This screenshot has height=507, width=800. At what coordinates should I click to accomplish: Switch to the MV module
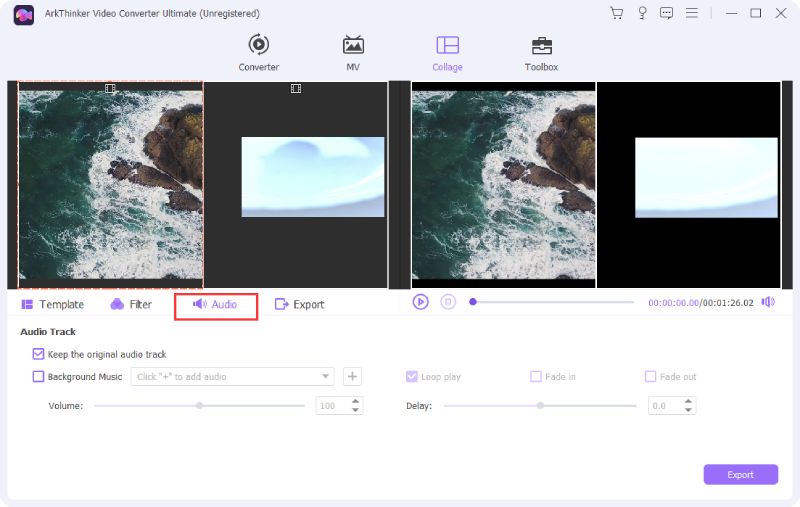coord(353,53)
